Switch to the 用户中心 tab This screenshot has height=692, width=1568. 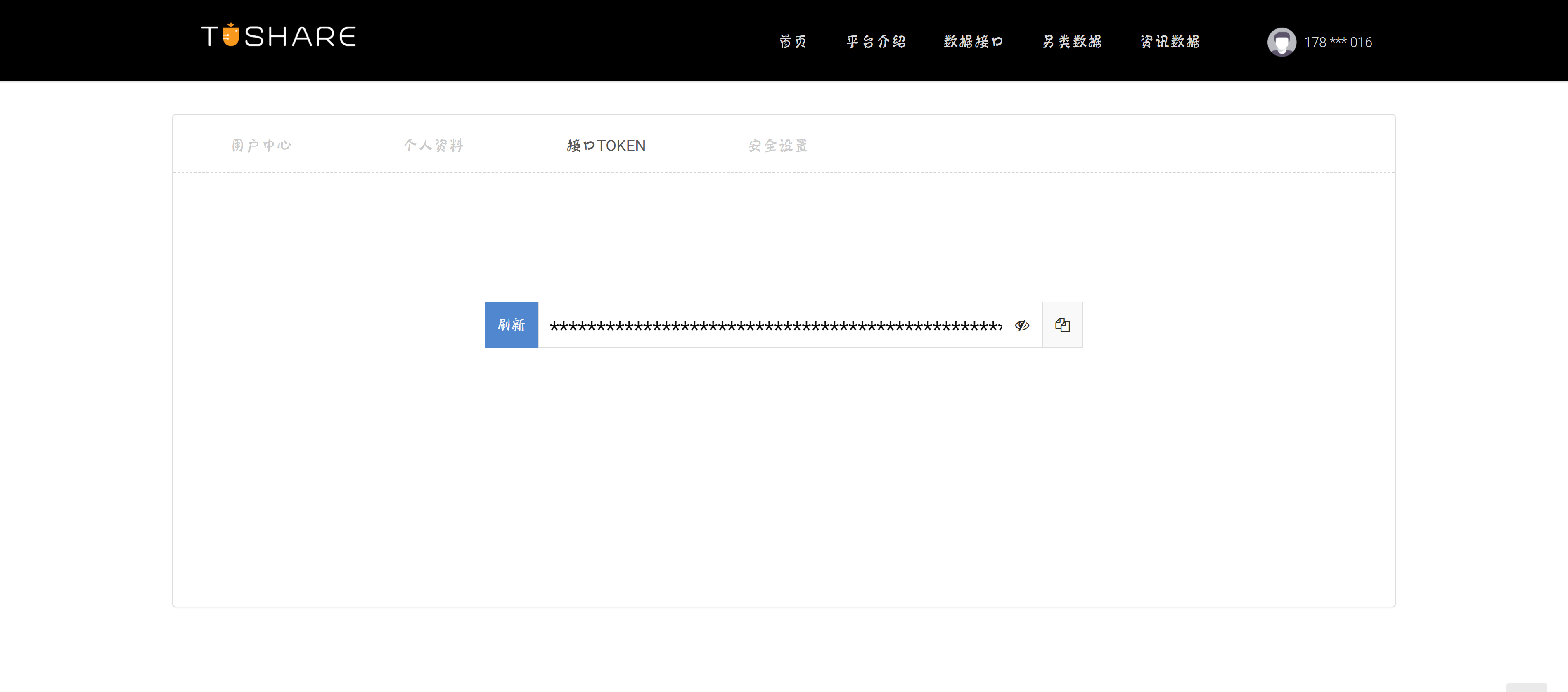[x=262, y=146]
